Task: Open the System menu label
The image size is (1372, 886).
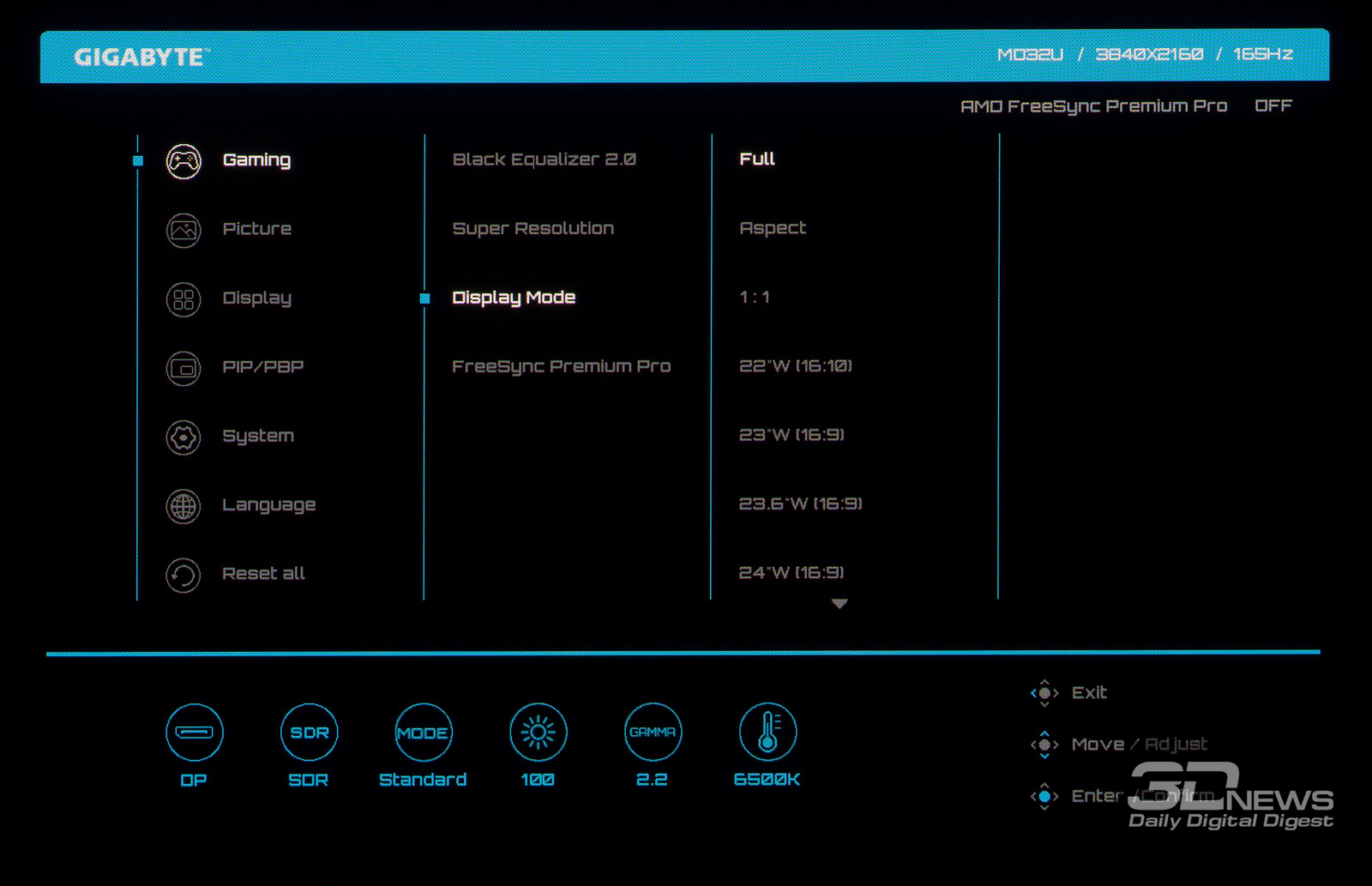Action: click(258, 437)
